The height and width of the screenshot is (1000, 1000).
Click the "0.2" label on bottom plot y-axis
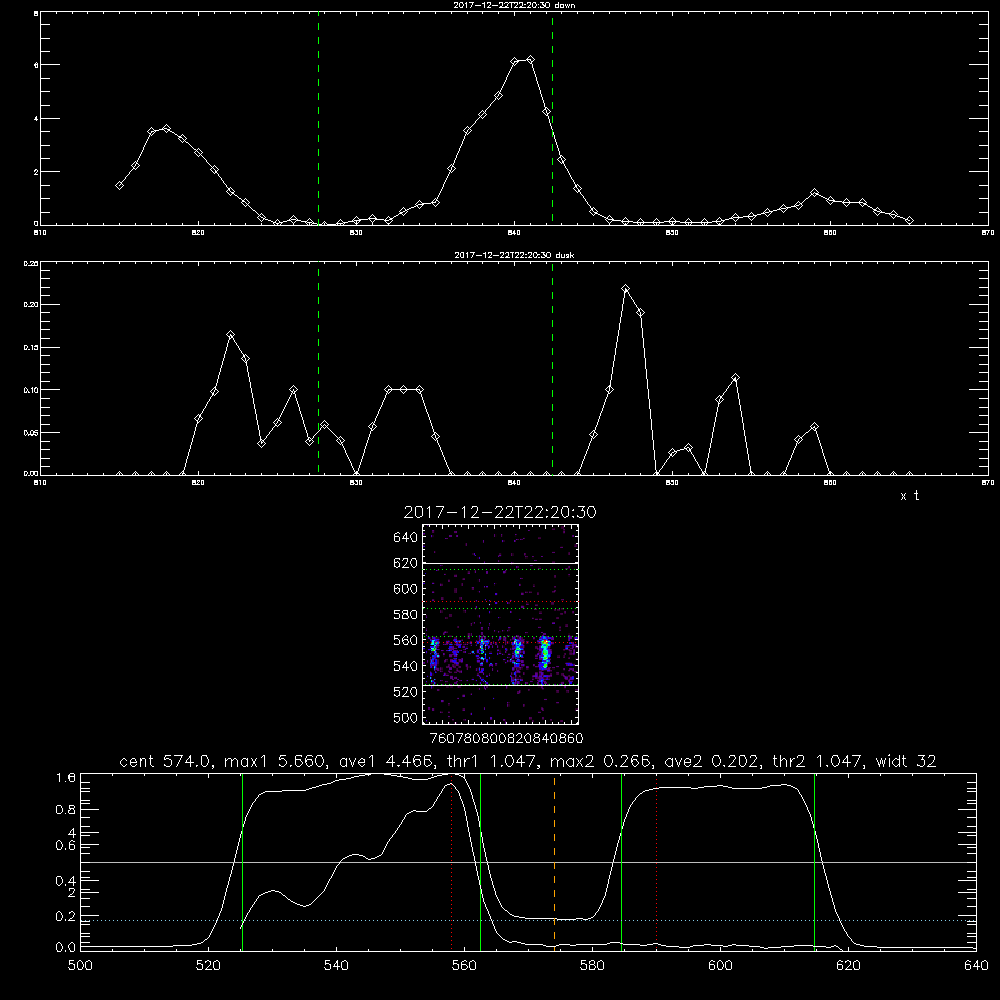click(x=66, y=916)
